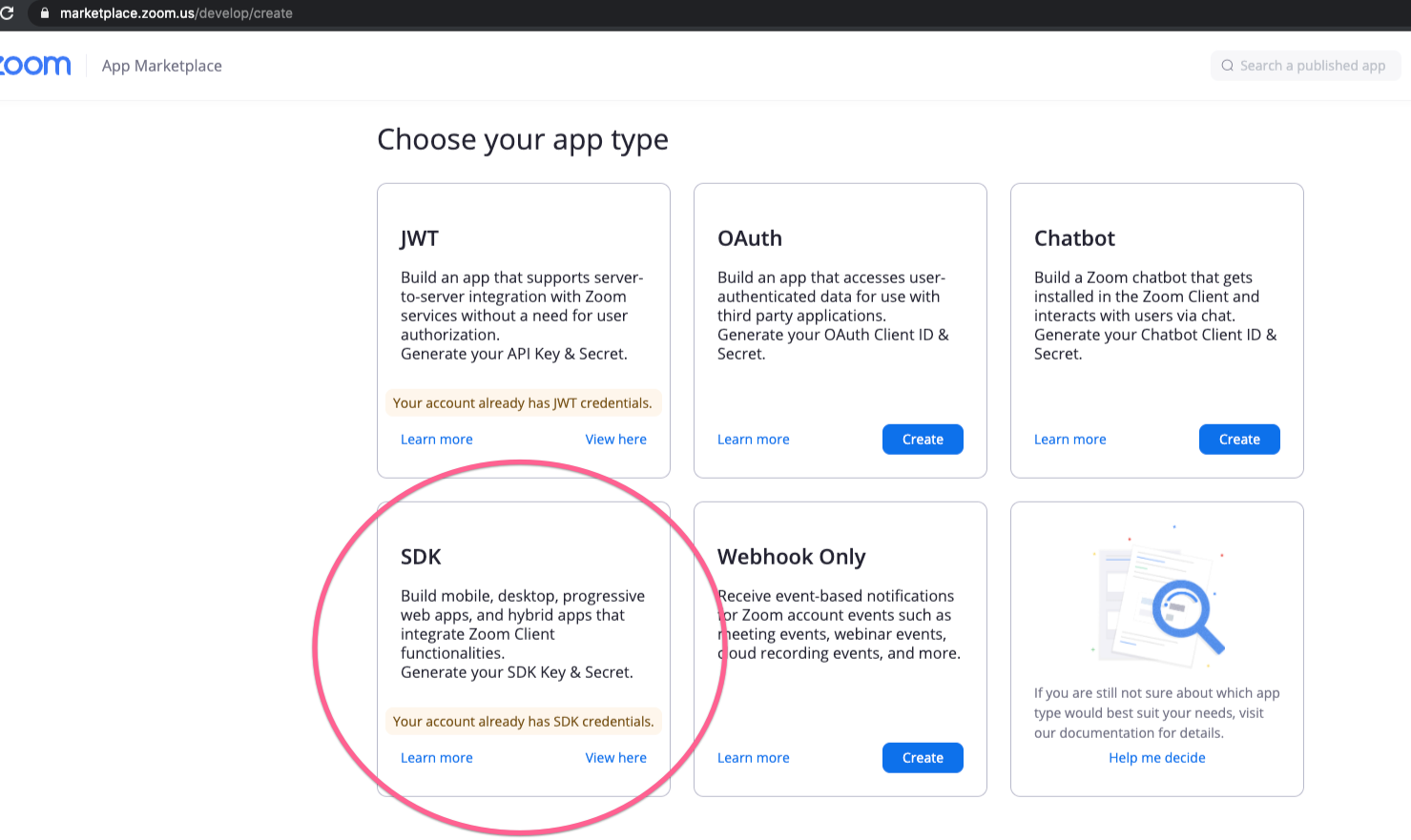
Task: Click the Chatbot card title
Action: 1074,238
